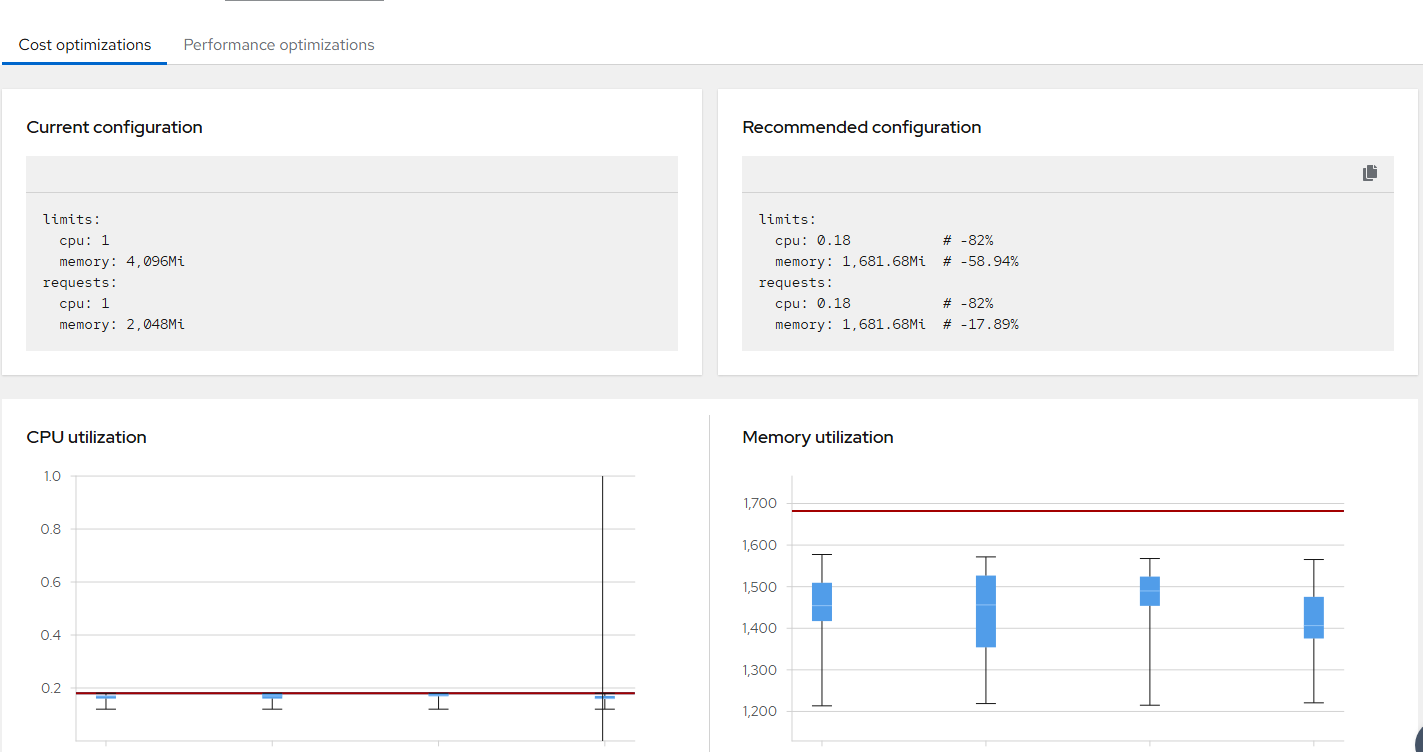Switch to the Performance optimizations tab
Viewport: 1423px width, 752px height.
tap(279, 45)
